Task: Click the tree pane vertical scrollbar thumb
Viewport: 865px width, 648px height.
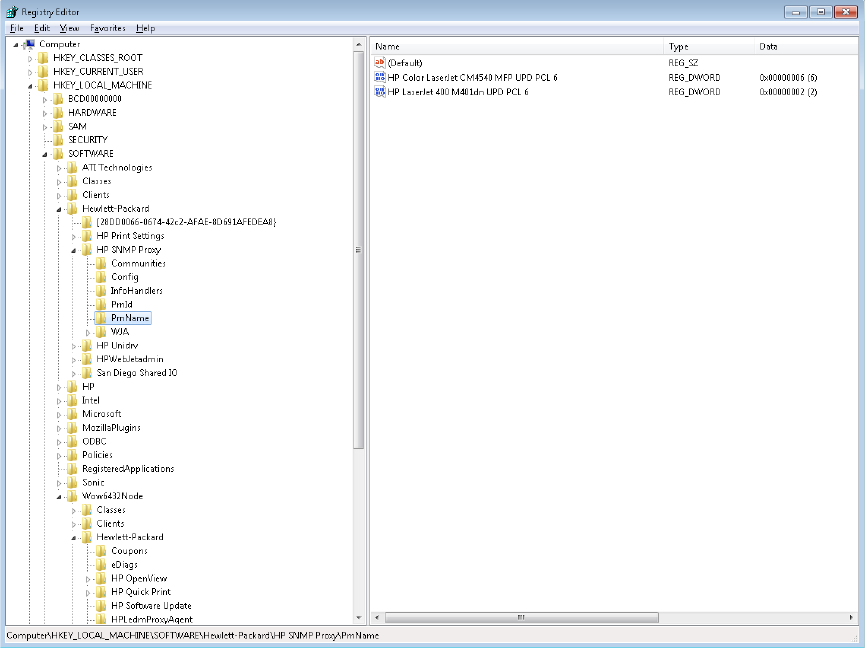Action: 359,250
